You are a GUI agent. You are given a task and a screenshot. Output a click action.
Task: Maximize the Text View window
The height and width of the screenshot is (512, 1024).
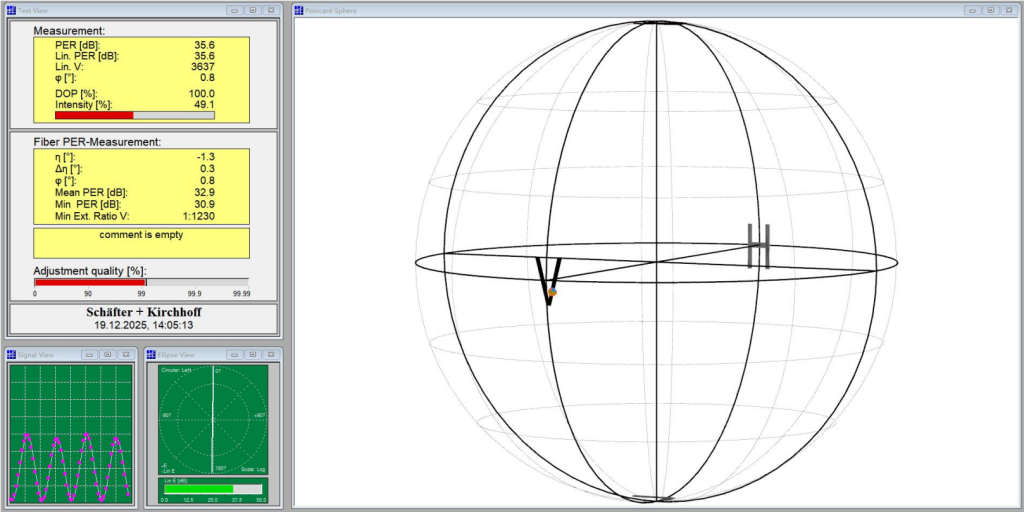[253, 10]
